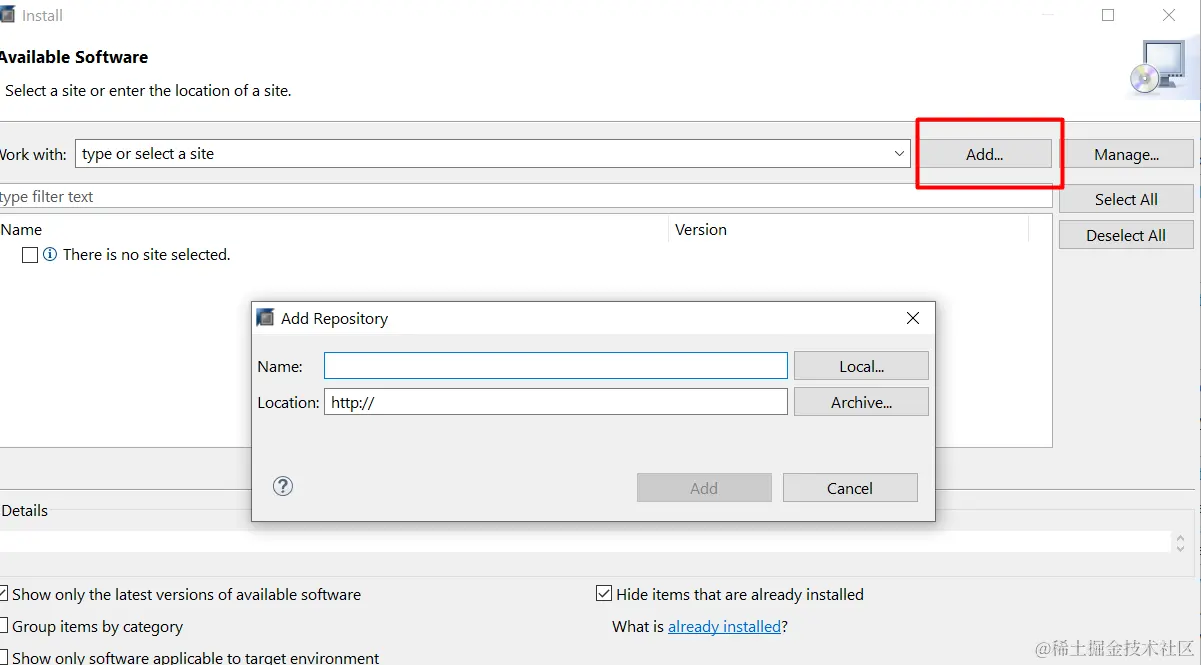Cancel the Add Repository dialog
This screenshot has width=1201, height=665.
click(850, 488)
